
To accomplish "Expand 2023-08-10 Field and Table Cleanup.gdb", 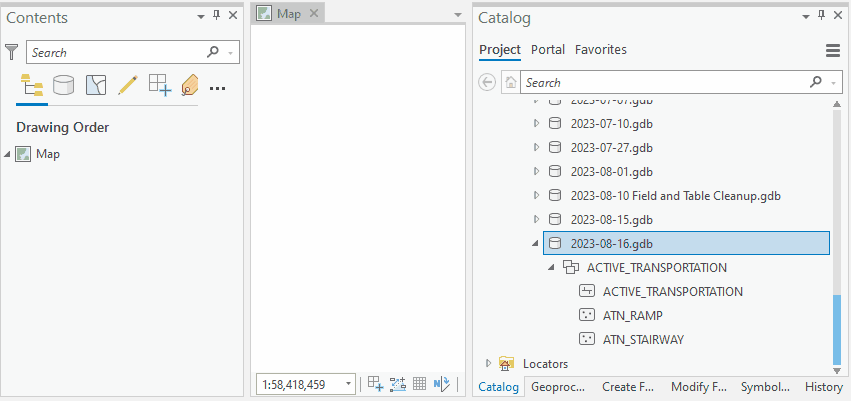I will click(x=537, y=195).
